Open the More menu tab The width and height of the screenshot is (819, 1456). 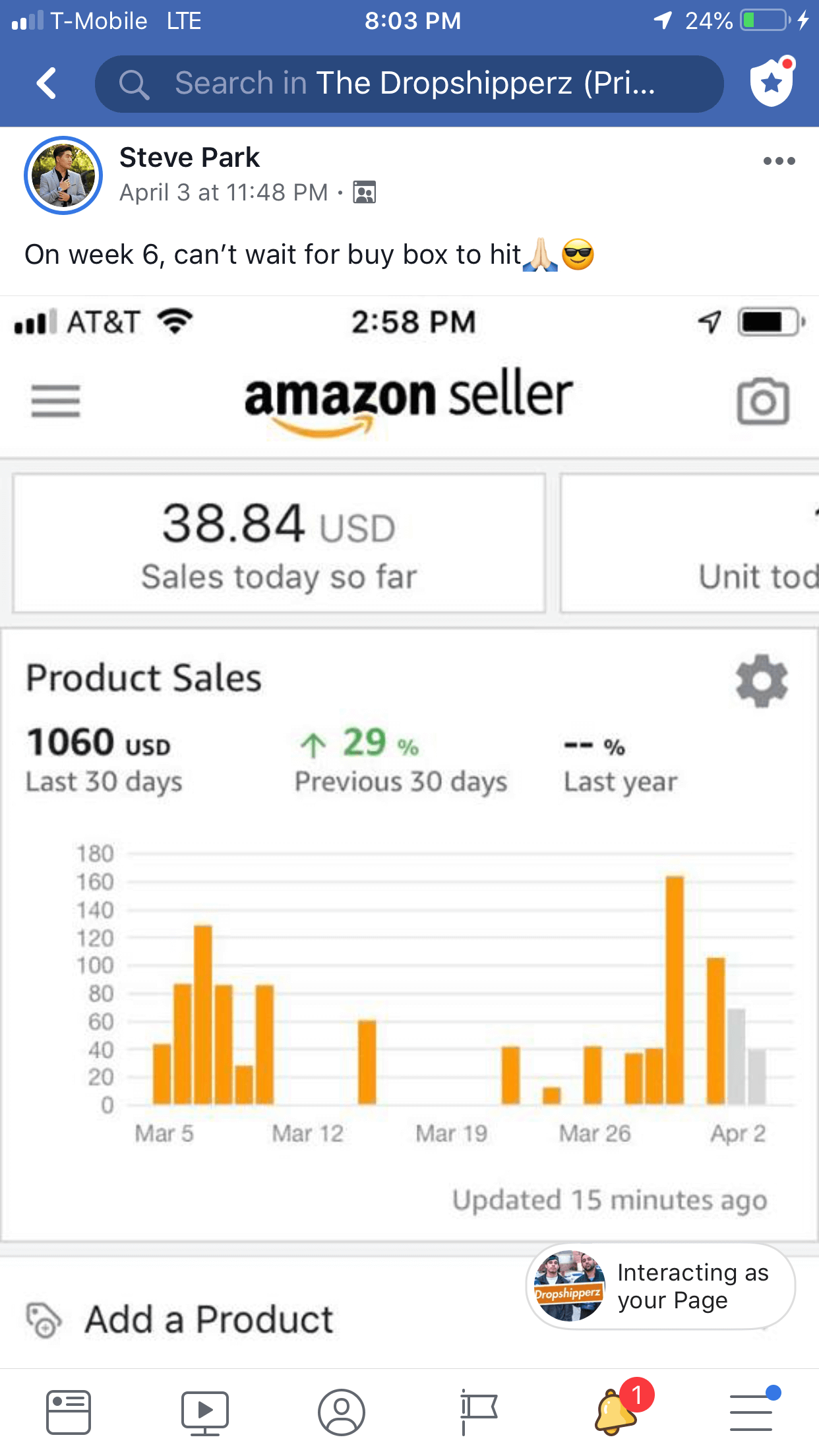pyautogui.click(x=752, y=1412)
